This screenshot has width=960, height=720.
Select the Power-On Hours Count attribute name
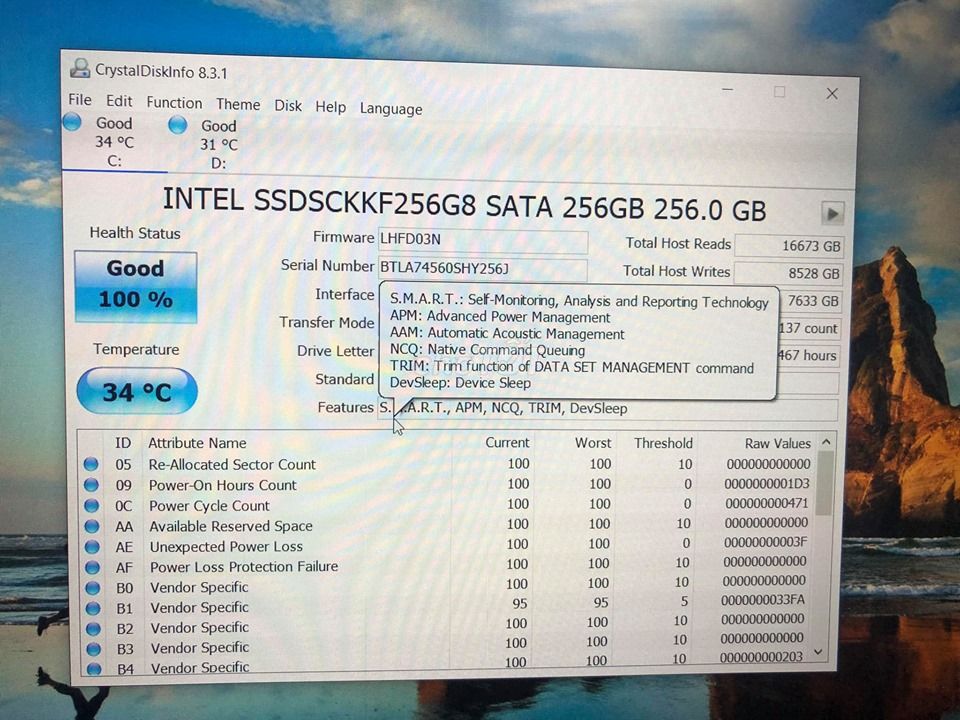[223, 486]
